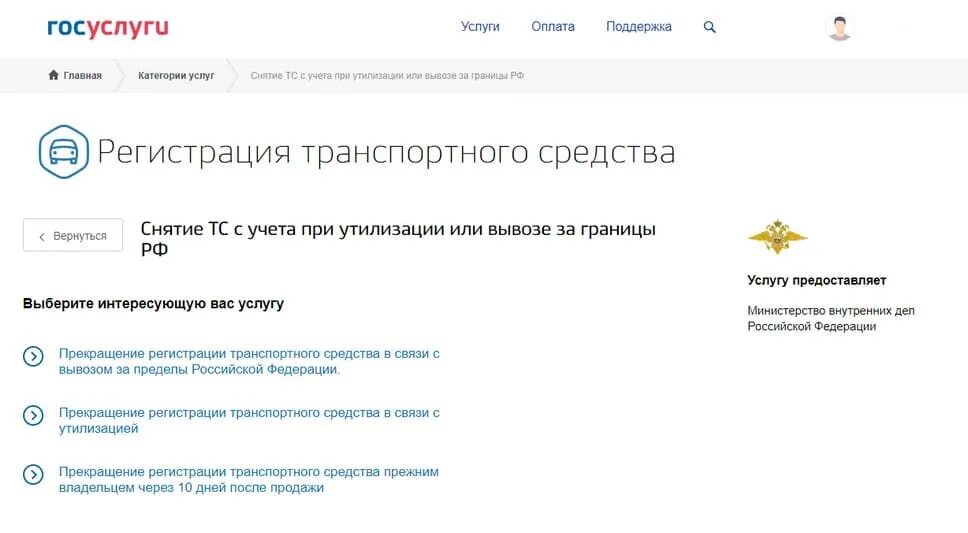Click the home icon next to Главная

click(54, 75)
